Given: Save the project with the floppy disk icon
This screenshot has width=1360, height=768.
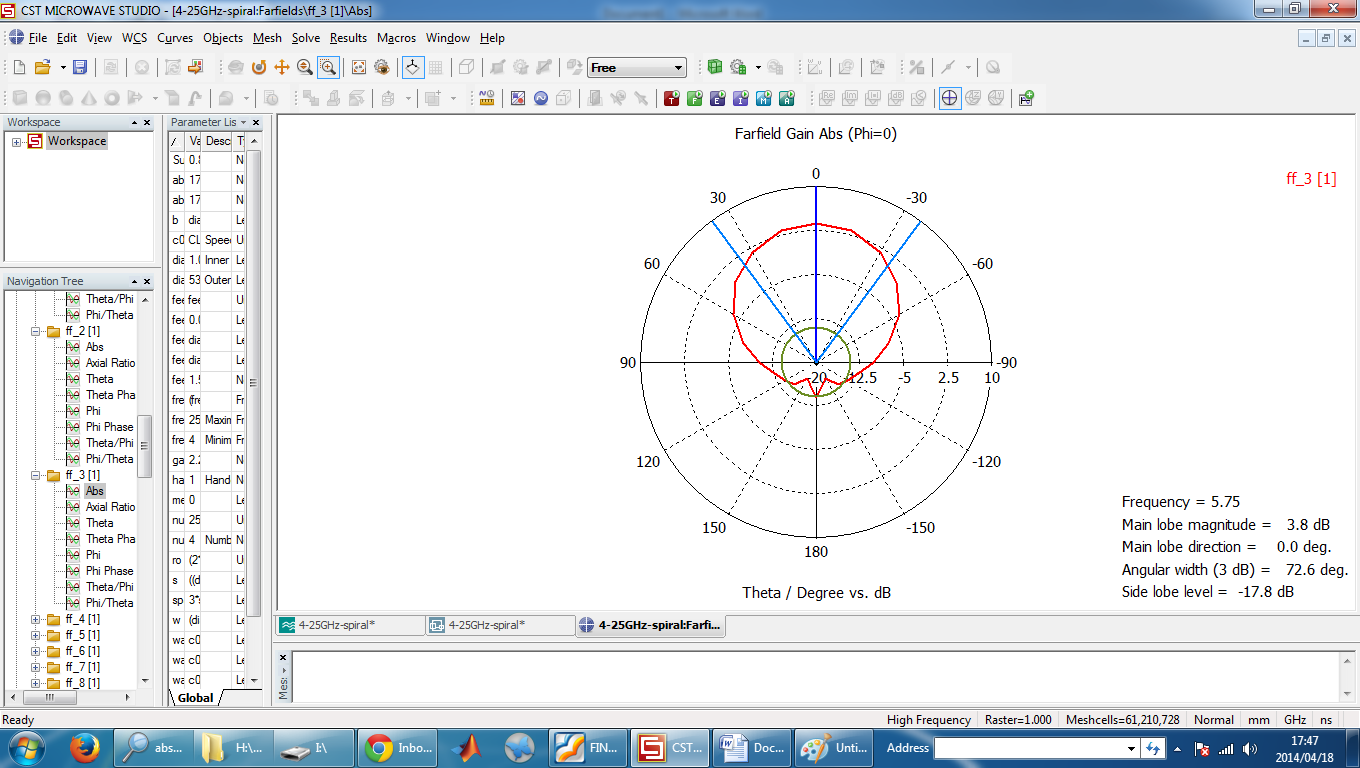Looking at the screenshot, I should 80,67.
